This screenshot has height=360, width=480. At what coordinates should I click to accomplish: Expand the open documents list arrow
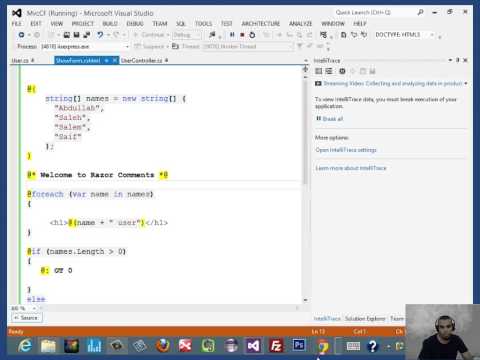coord(306,60)
